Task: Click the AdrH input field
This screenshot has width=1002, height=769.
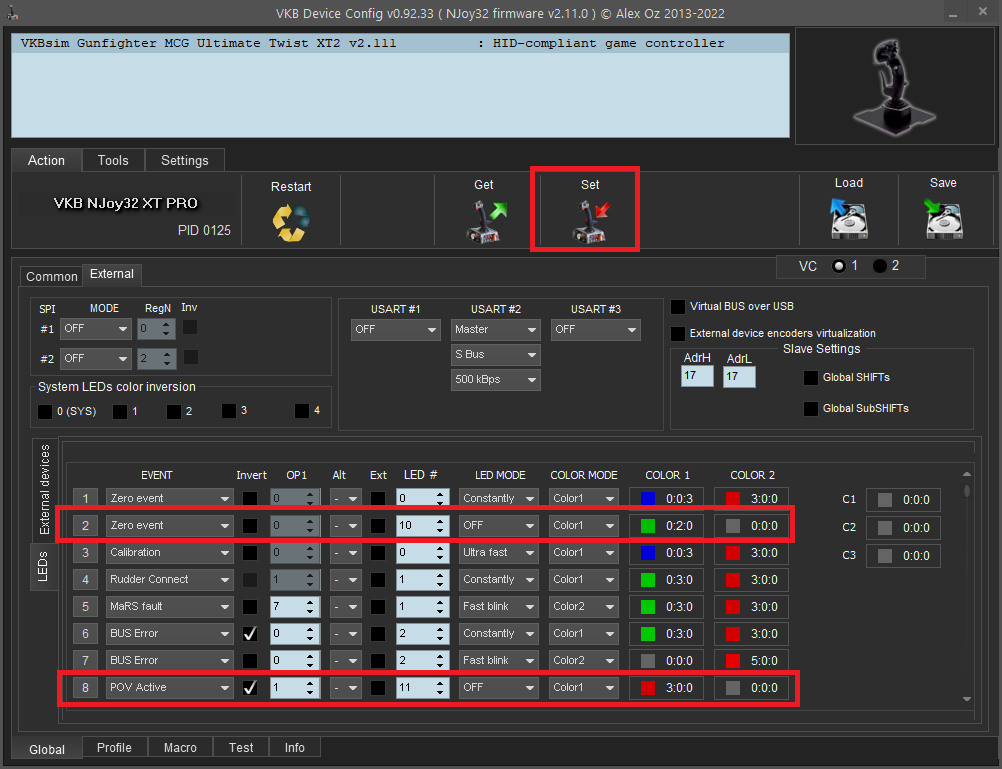Action: coord(697,377)
